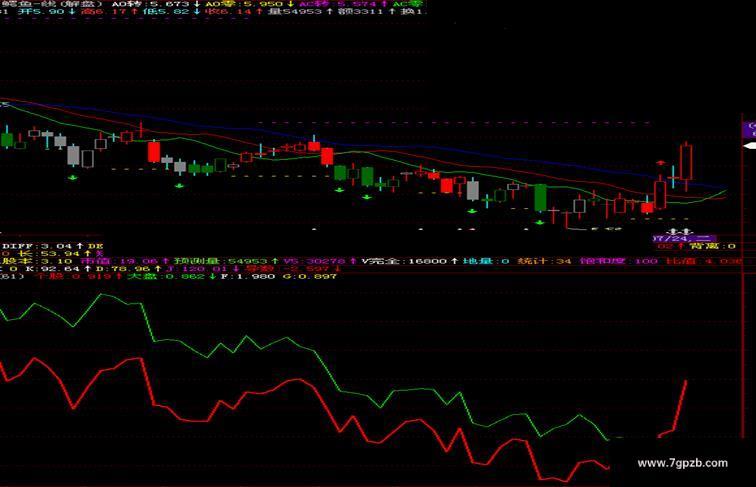Click the 背离 0 value
The height and width of the screenshot is (487, 756).
[x=712, y=246]
